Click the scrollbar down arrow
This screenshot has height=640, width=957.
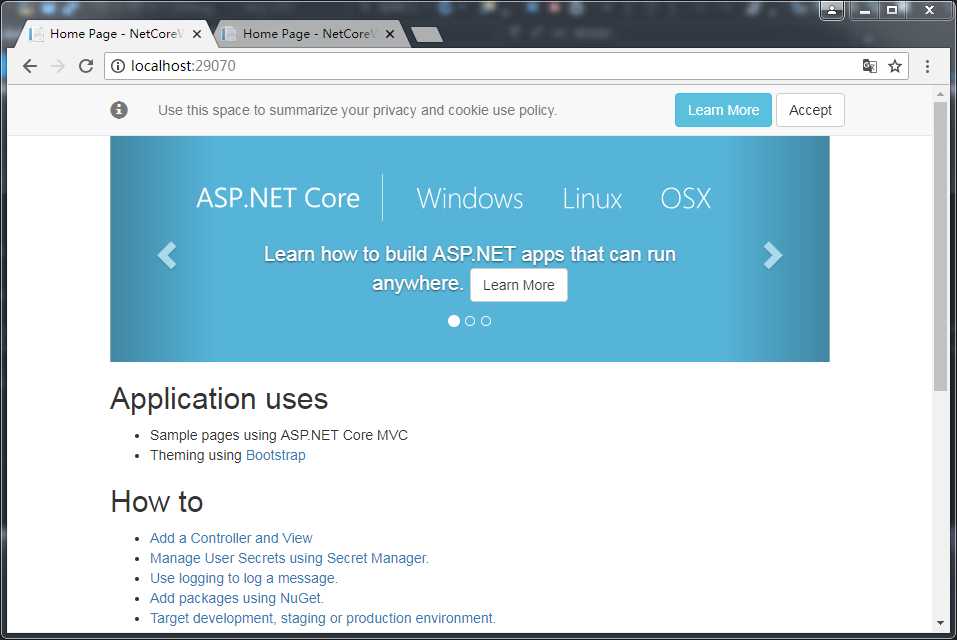940,623
